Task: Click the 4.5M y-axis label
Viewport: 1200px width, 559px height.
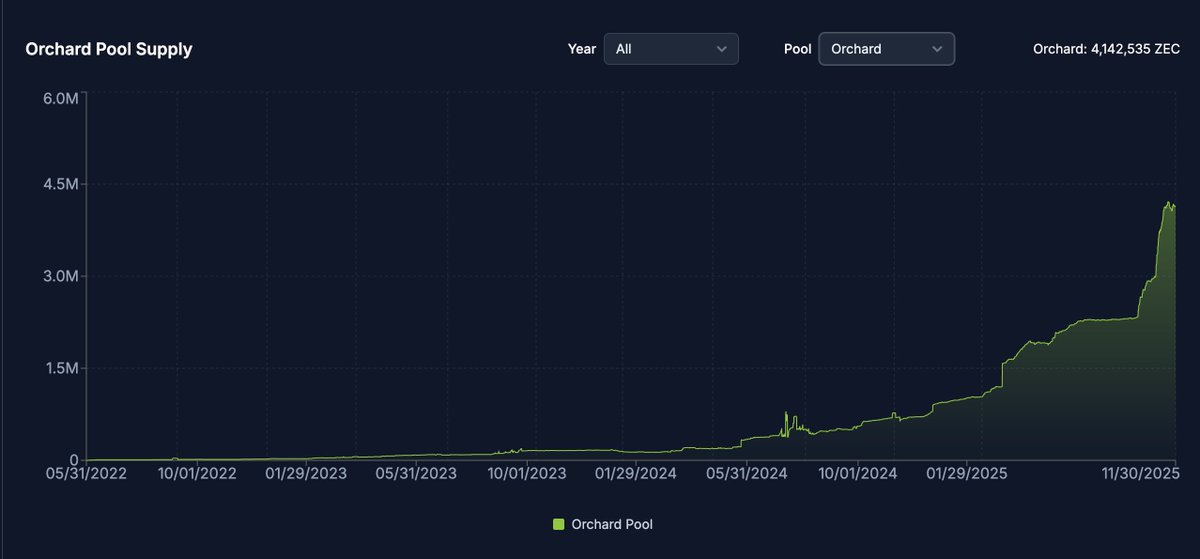Action: coord(62,185)
